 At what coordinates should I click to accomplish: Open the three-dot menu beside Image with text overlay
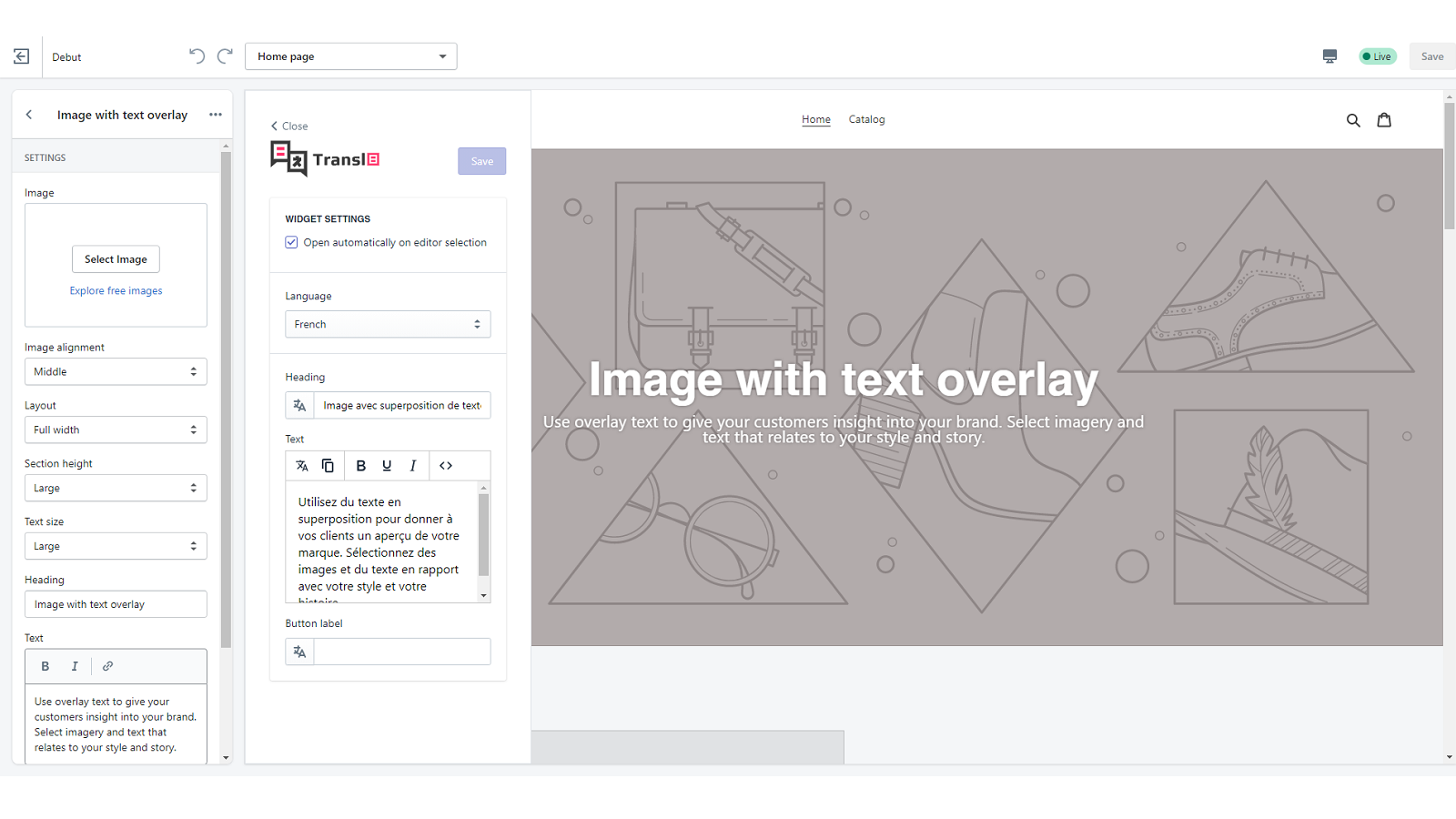point(216,114)
